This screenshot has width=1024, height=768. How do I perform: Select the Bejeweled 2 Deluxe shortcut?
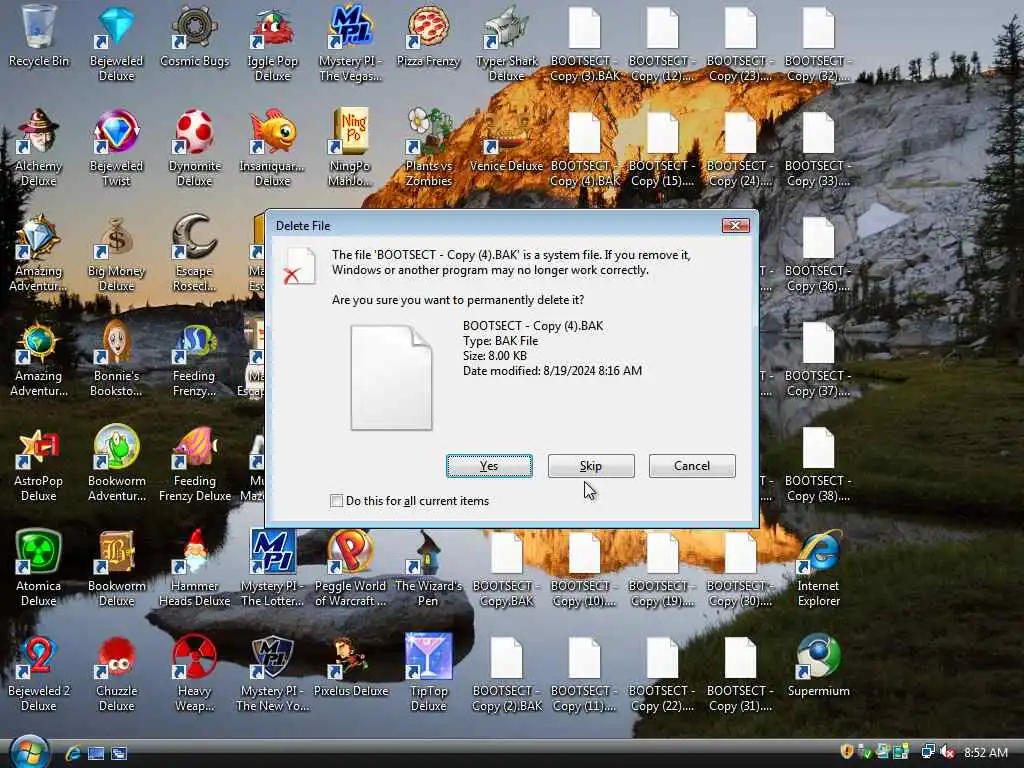click(39, 673)
